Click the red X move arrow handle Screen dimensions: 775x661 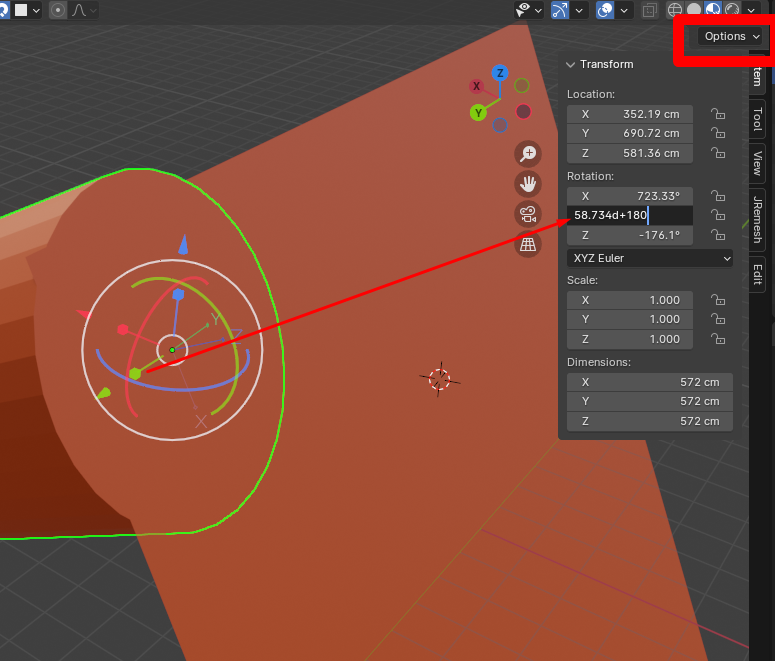click(x=84, y=313)
